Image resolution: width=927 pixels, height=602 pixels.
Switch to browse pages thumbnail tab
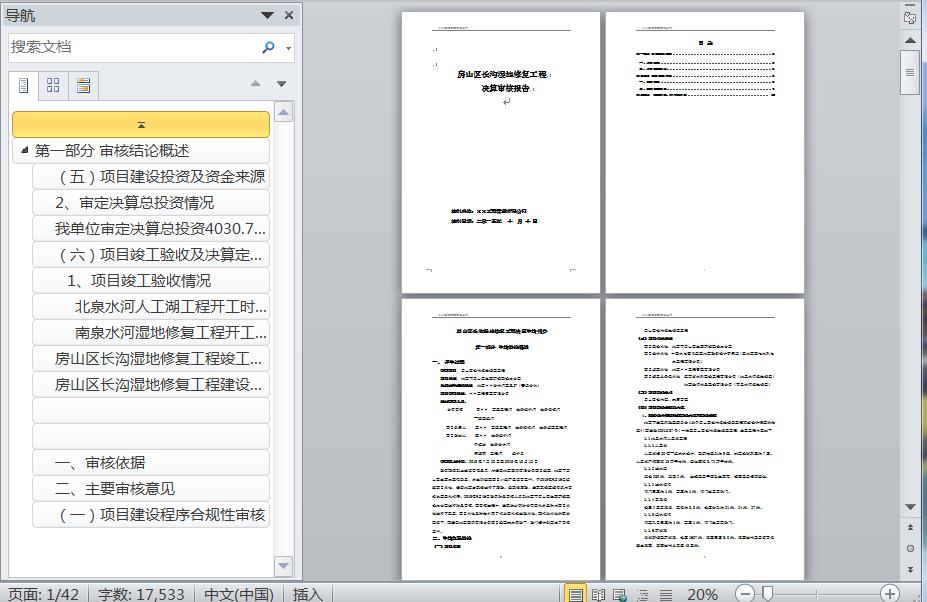click(x=53, y=86)
